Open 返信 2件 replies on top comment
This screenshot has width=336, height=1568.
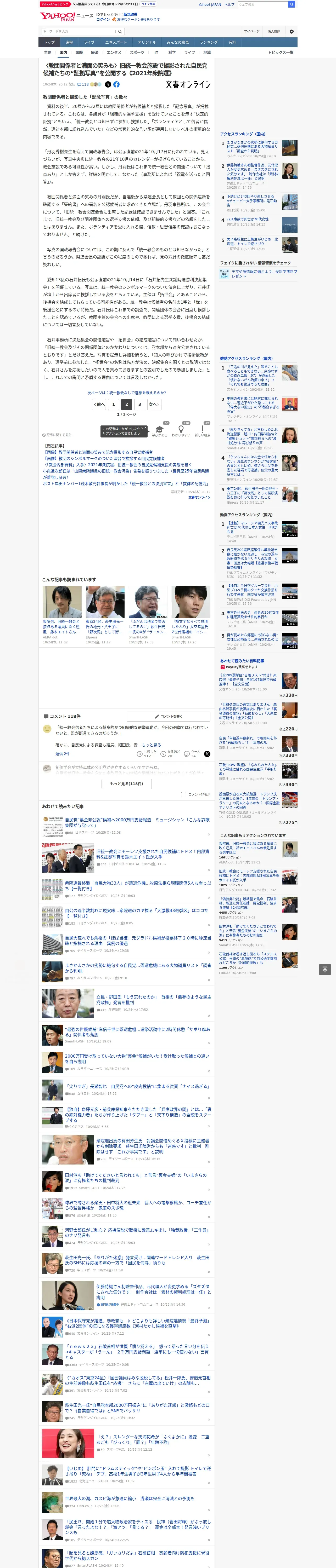click(62, 754)
